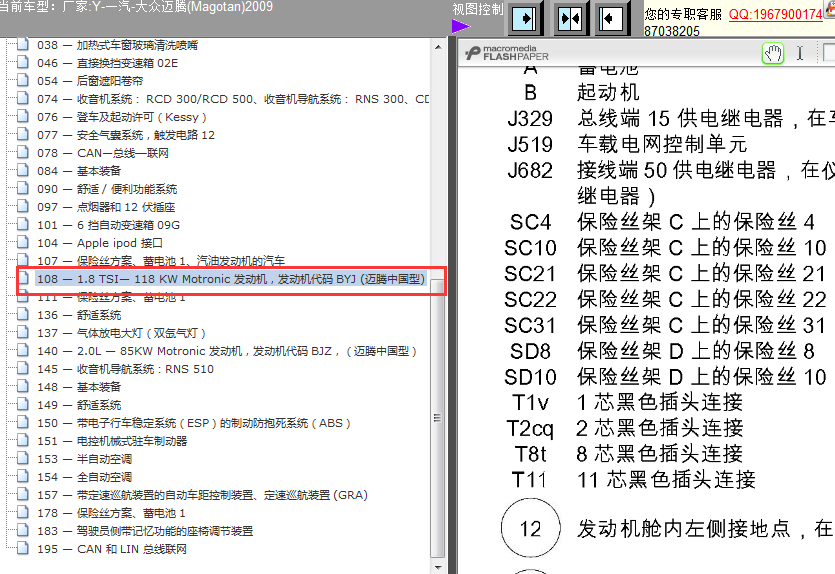Open 183 驾驶员侧带记忆功能的座椅调节装置
Image resolution: width=835 pixels, height=574 pixels.
[145, 531]
